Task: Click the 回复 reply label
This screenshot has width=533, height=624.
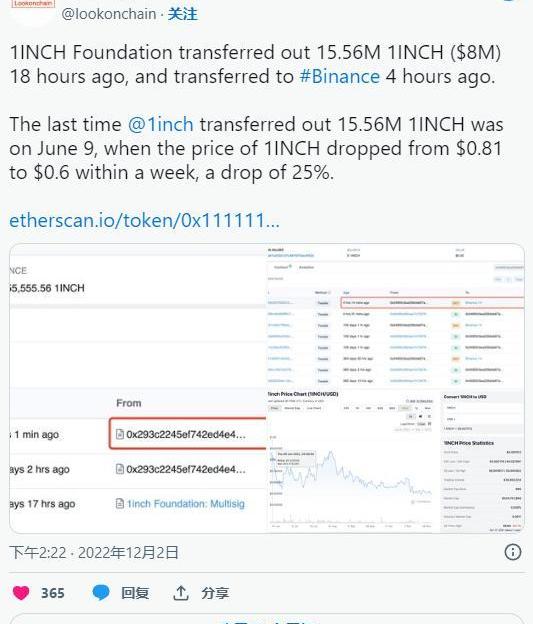Action: tap(135, 593)
